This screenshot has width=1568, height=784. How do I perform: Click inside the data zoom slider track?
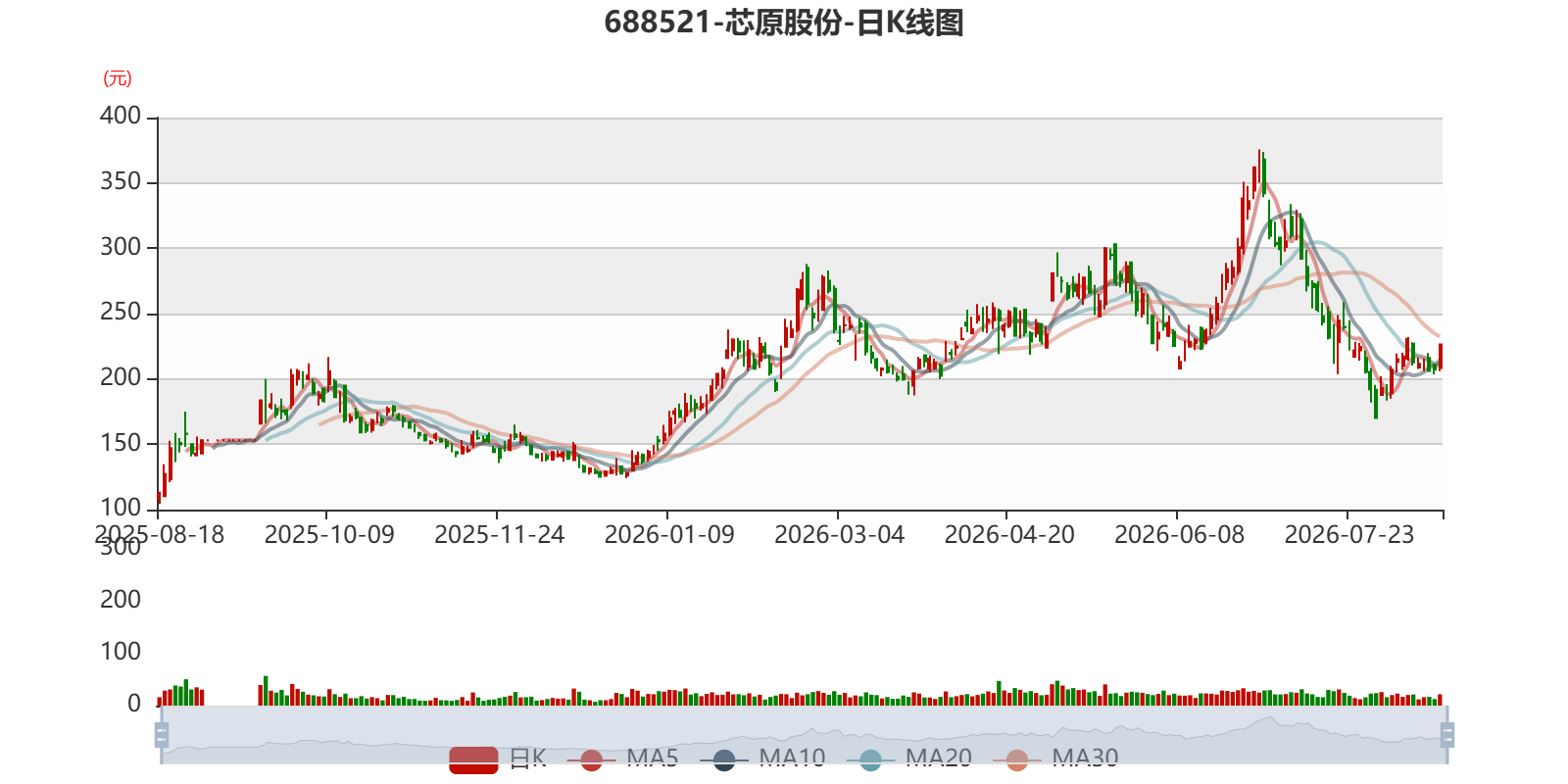point(804,735)
